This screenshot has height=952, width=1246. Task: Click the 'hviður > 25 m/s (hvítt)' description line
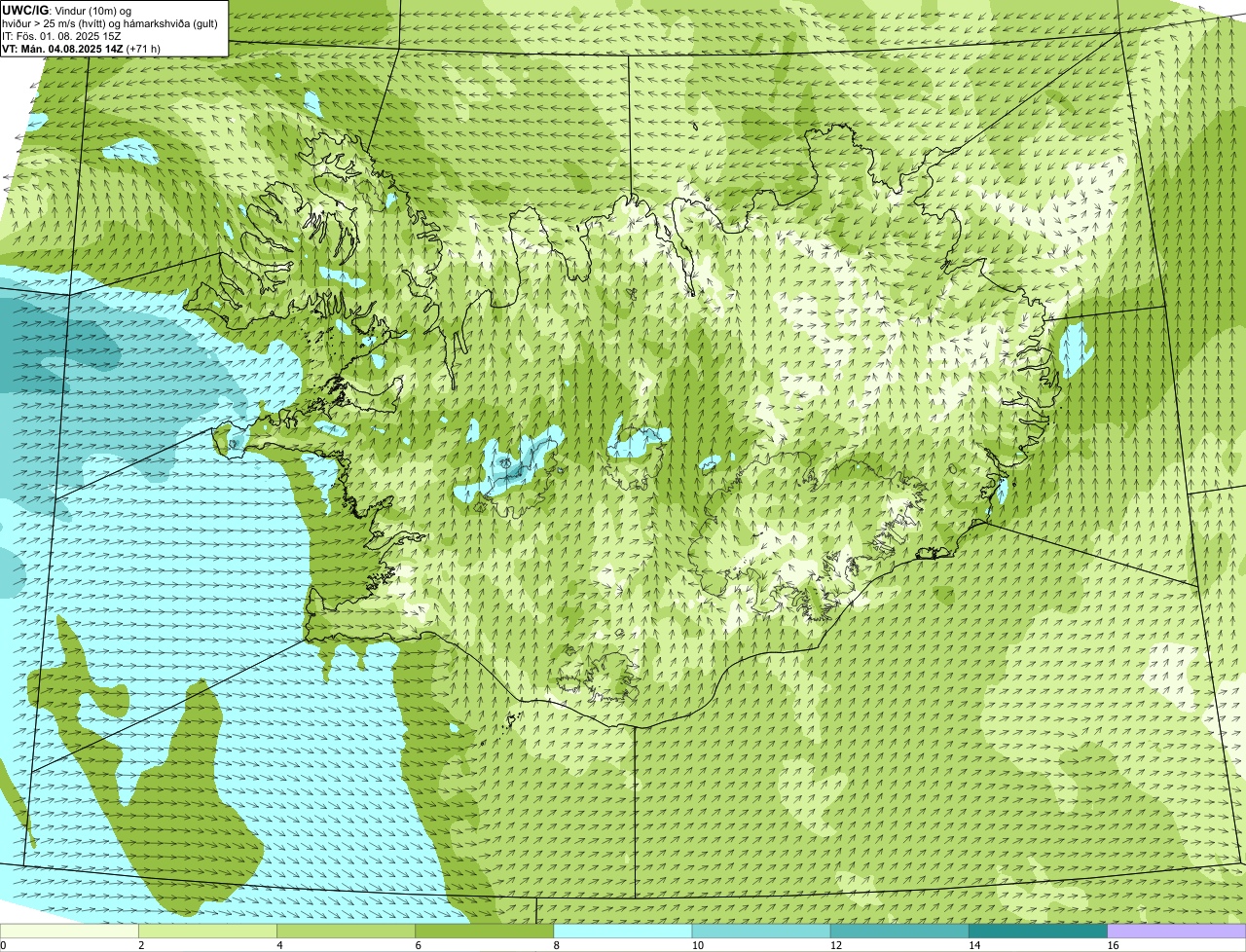110,23
